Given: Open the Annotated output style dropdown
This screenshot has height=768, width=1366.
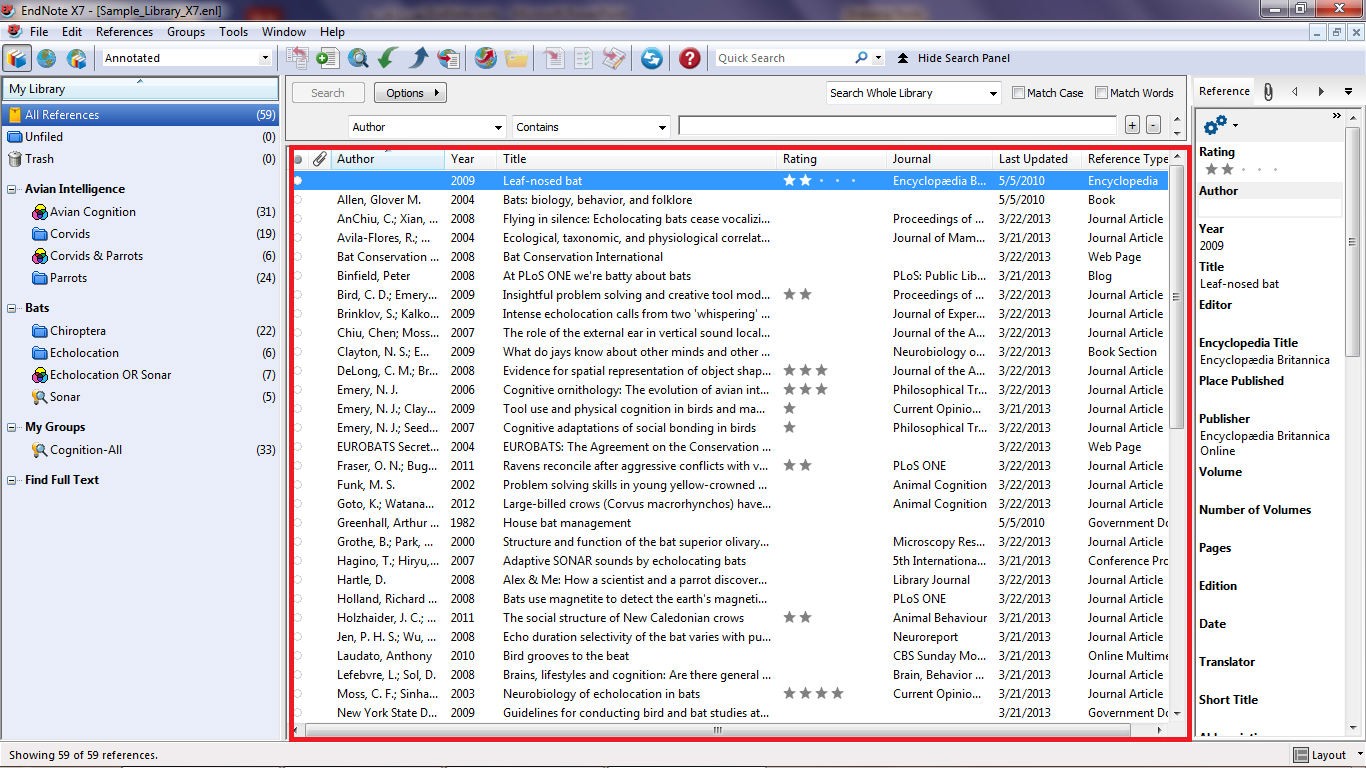Looking at the screenshot, I should [265, 58].
